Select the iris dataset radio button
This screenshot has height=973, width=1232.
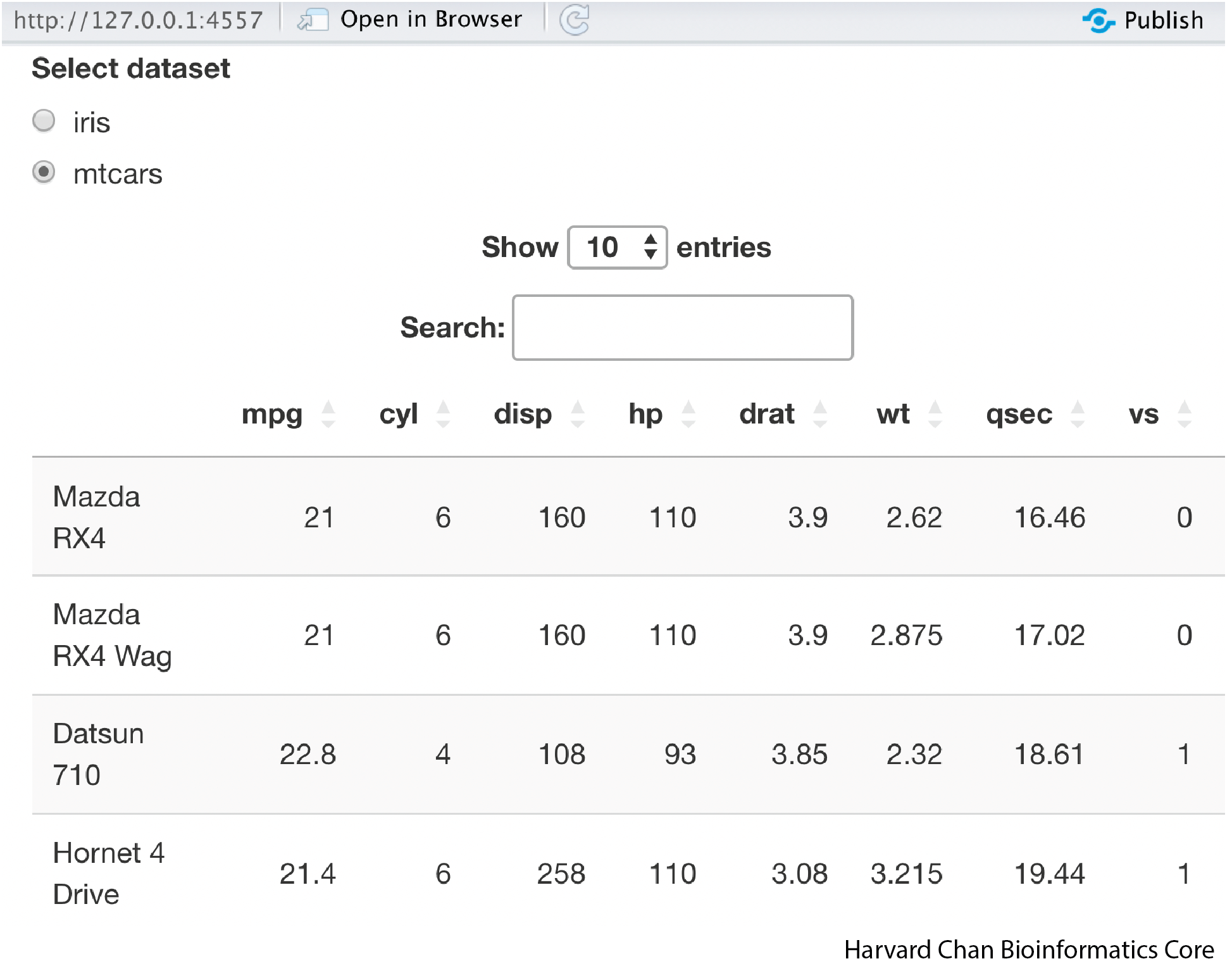pyautogui.click(x=44, y=121)
